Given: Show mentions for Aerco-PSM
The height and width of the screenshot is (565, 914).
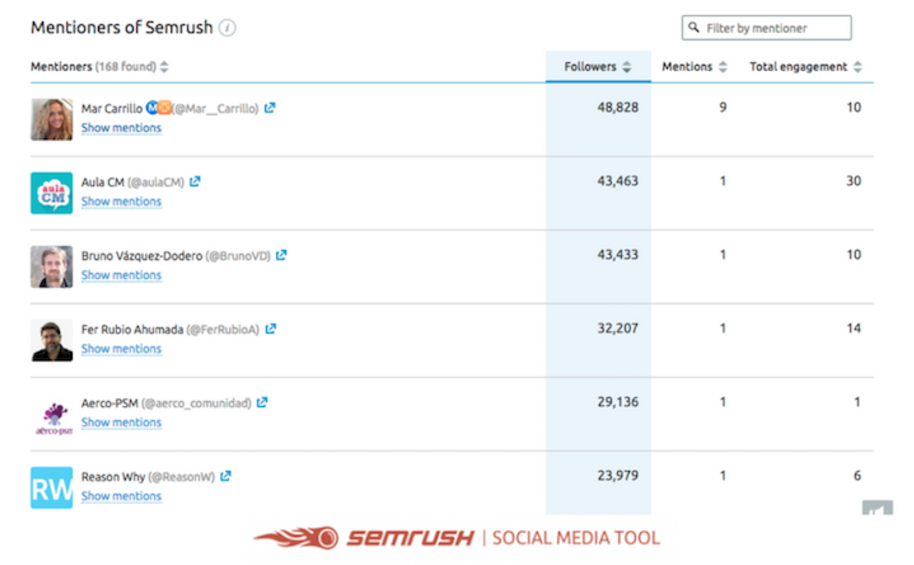Looking at the screenshot, I should [x=121, y=422].
